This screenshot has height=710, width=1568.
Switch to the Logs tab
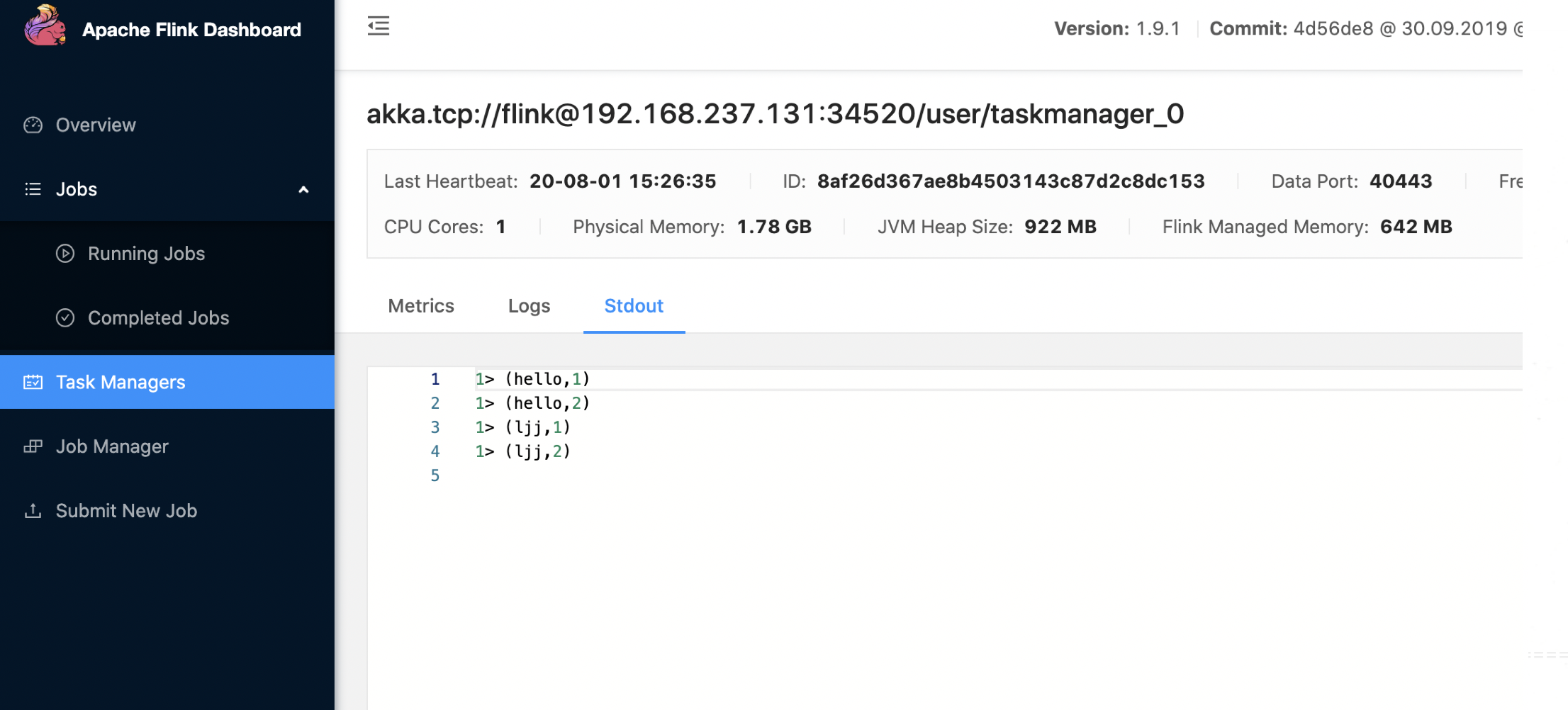[529, 306]
